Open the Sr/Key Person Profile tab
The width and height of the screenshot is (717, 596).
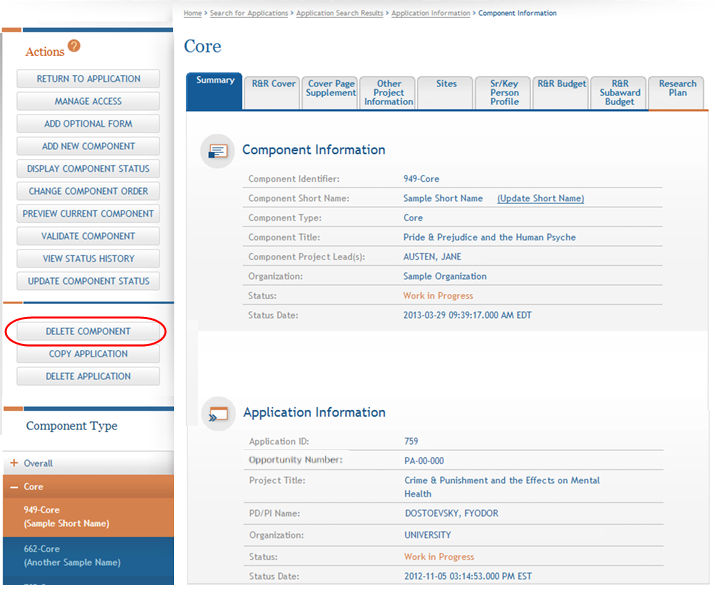point(504,93)
